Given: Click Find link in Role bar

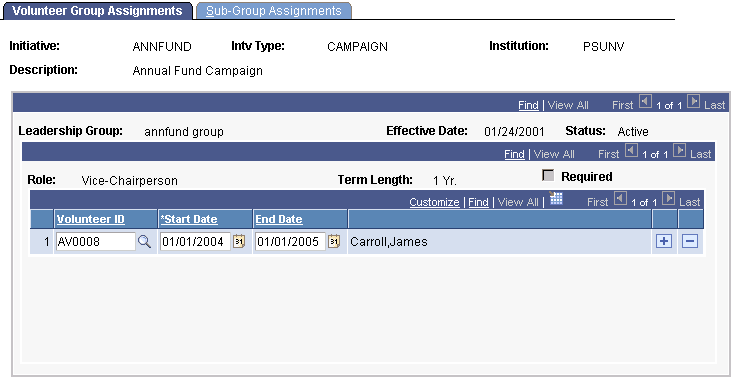Looking at the screenshot, I should click(x=514, y=154).
